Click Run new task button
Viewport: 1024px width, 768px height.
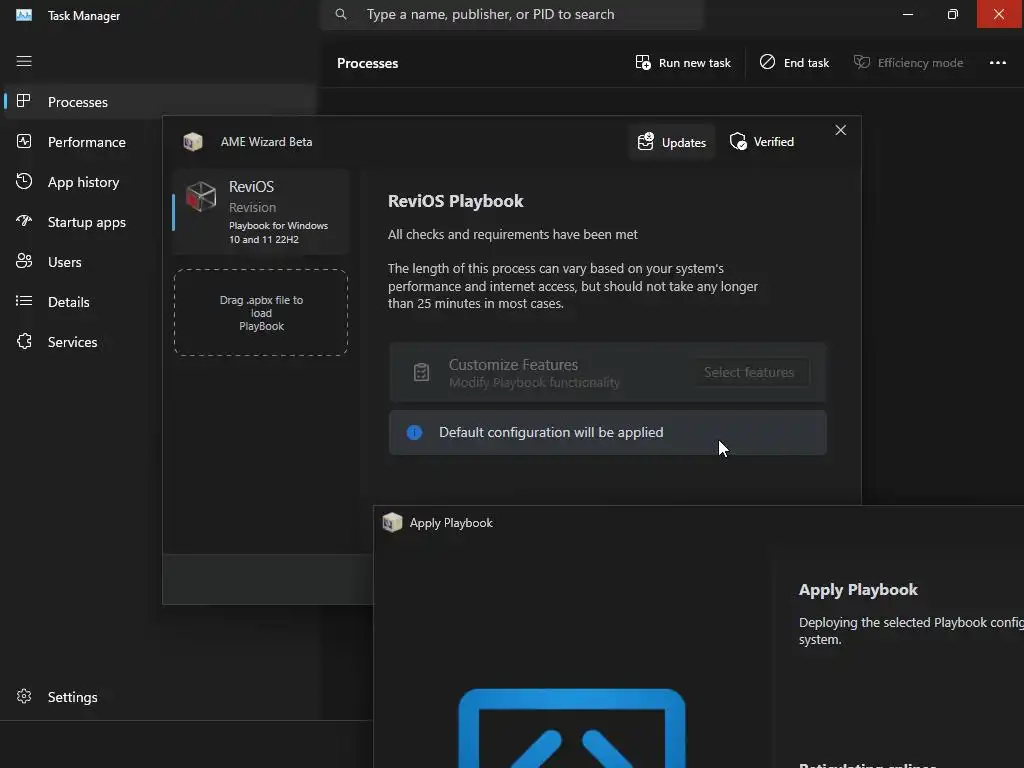click(x=683, y=63)
